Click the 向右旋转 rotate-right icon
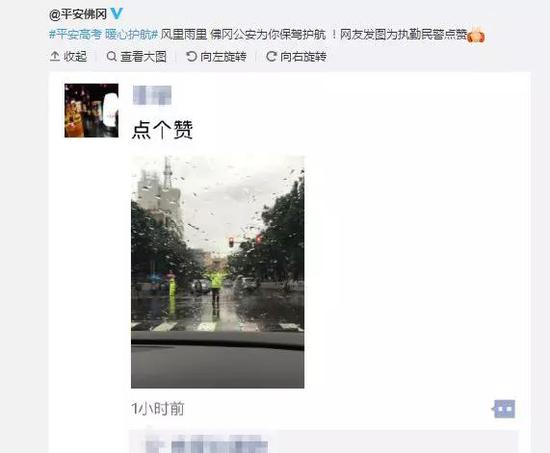The image size is (550, 453). click(x=271, y=56)
